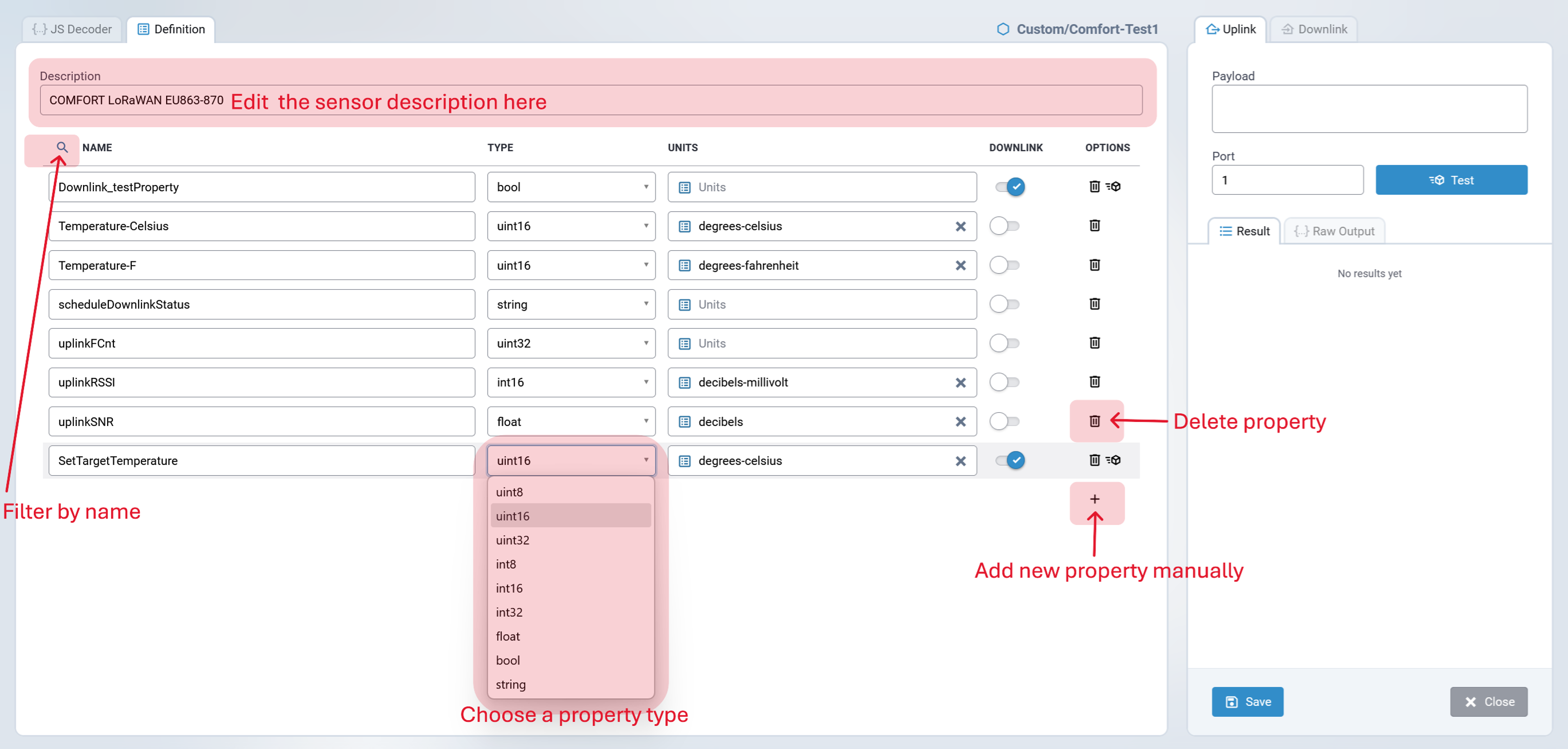Enable downlink toggle for uplinkFCnt
1568x749 pixels.
point(1004,343)
